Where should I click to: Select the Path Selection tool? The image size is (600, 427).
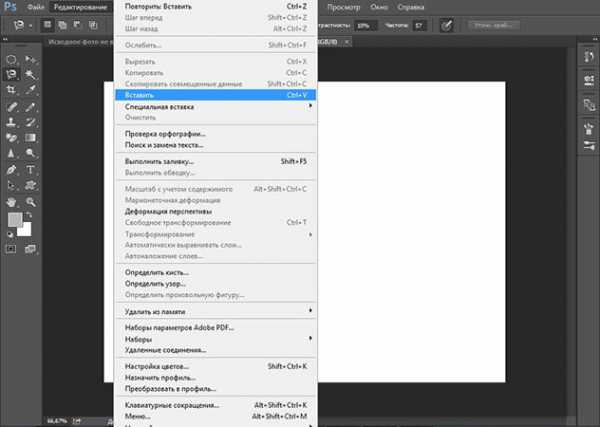point(11,186)
